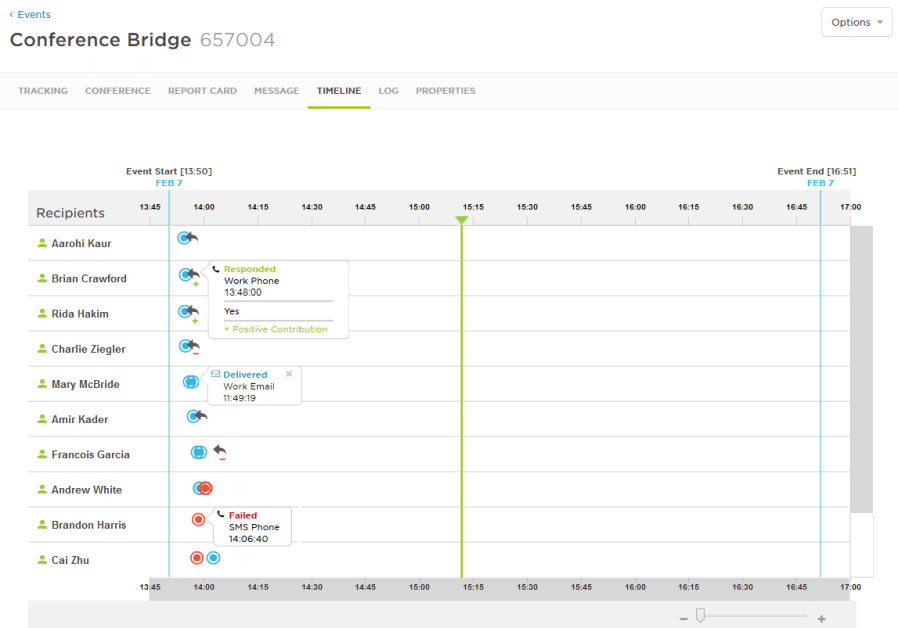The image size is (898, 628).
Task: Select Mary McBride's delivered message marker
Action: (x=191, y=381)
